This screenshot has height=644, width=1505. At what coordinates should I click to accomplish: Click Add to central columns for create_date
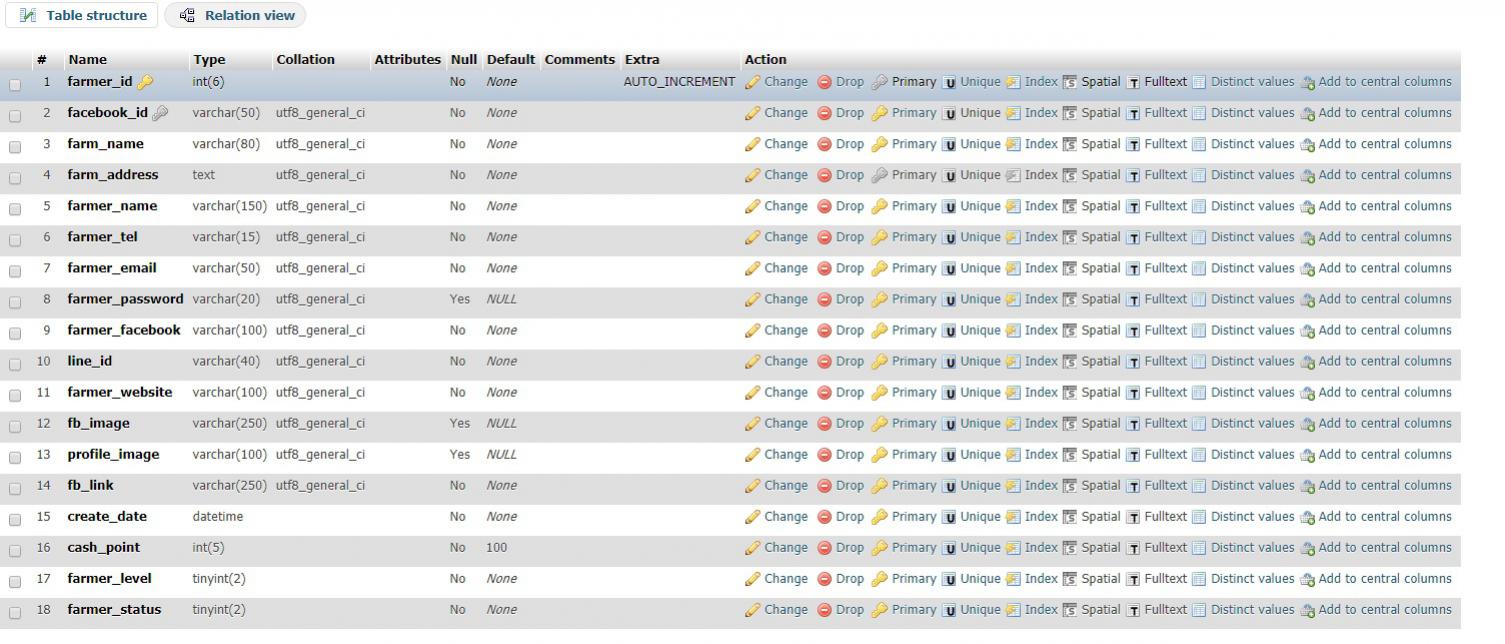1385,516
